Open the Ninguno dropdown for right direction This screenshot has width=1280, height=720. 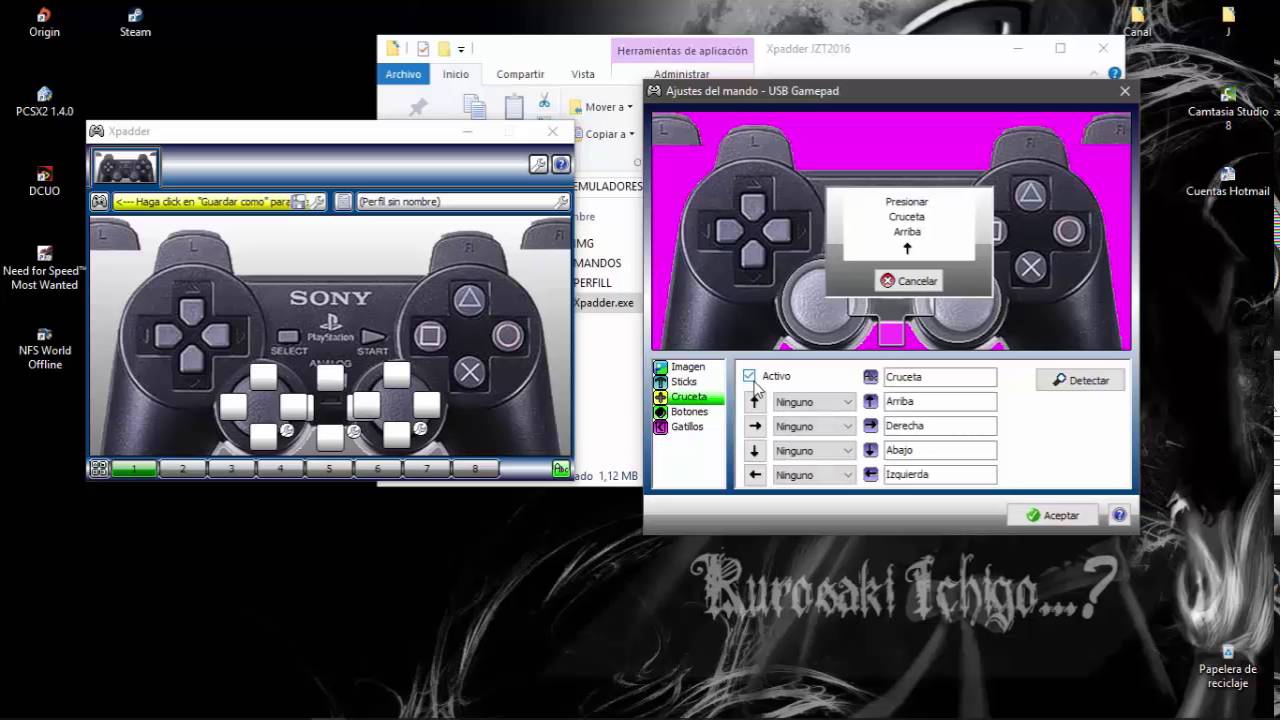point(814,426)
